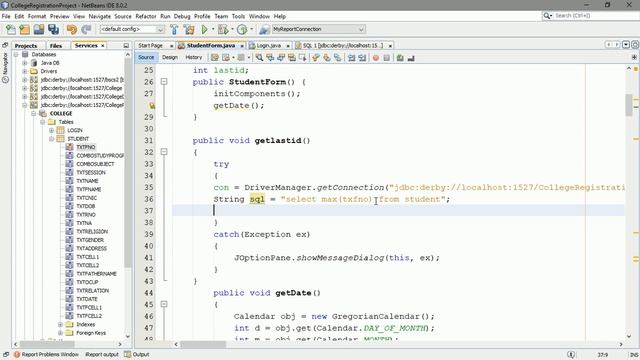Collapse the STUDENT table node
Image resolution: width=640 pixels, height=360 pixels.
[x=51, y=139]
